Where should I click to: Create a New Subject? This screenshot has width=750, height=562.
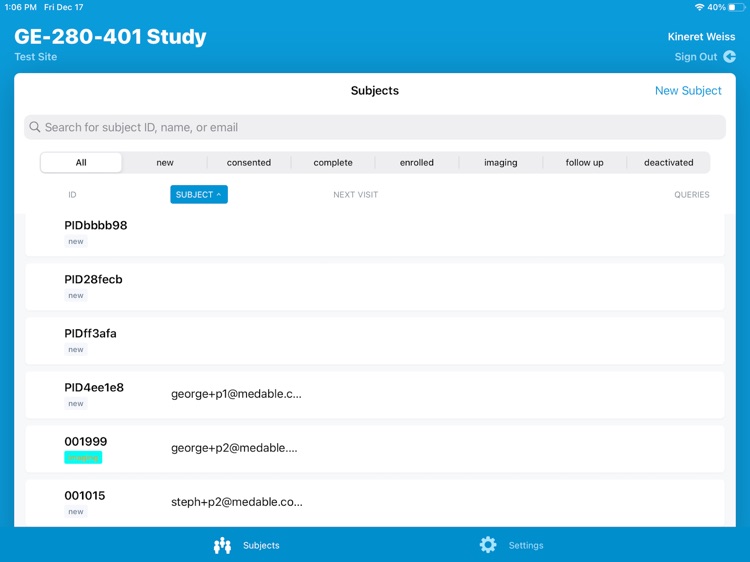(688, 90)
